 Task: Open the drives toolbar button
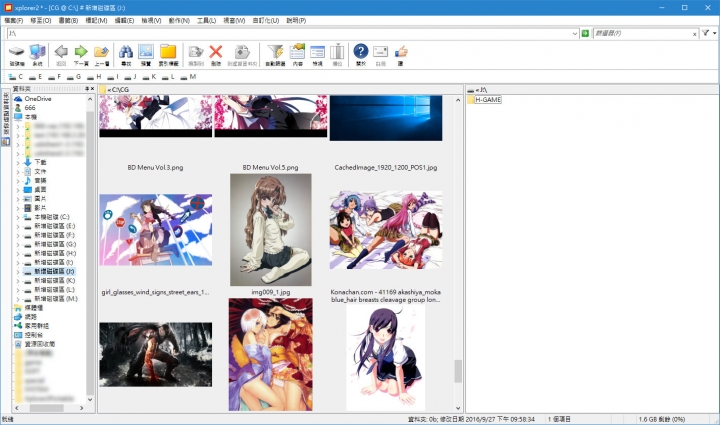coord(17,55)
